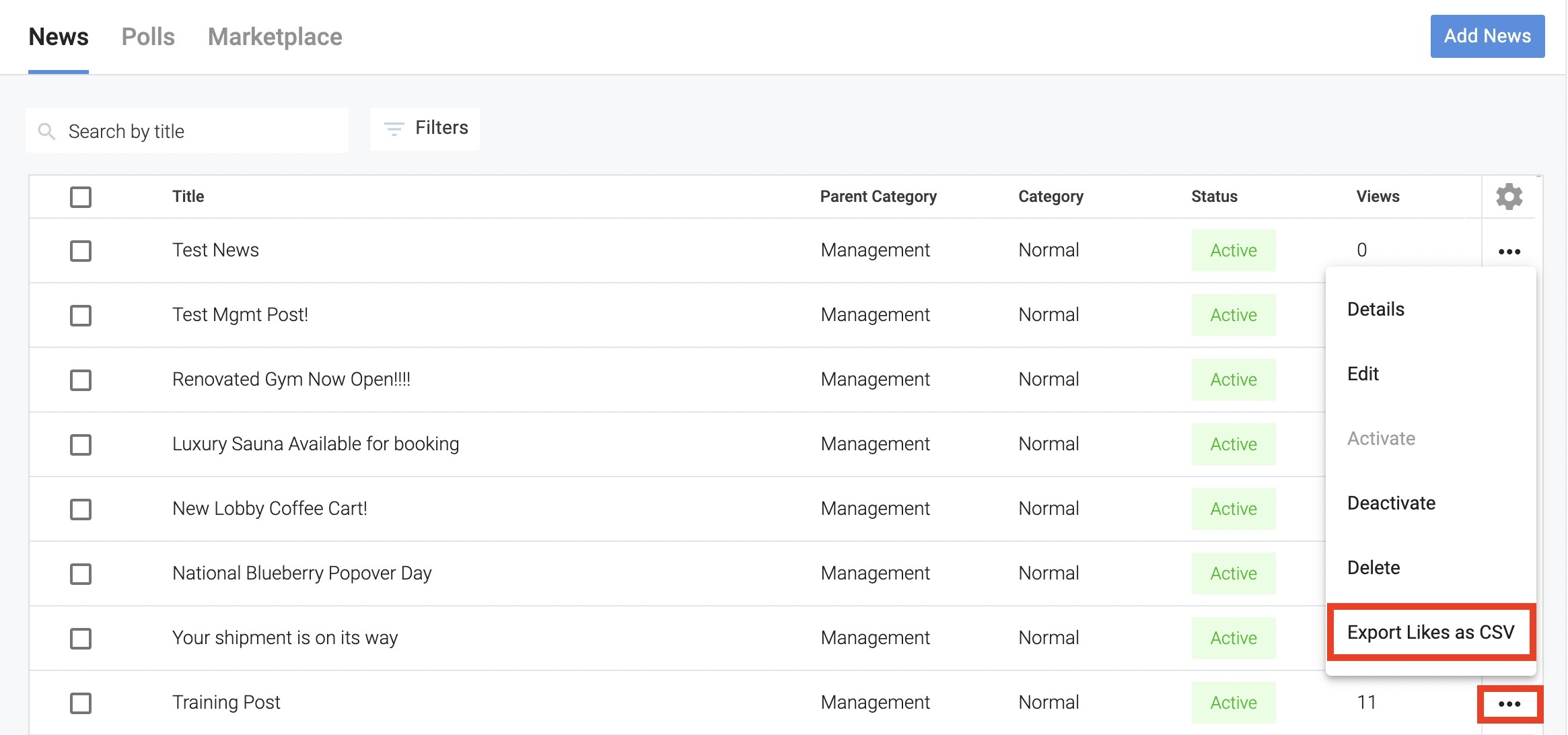This screenshot has height=735, width=1568.
Task: Tick the Training Post checkbox
Action: (x=81, y=703)
